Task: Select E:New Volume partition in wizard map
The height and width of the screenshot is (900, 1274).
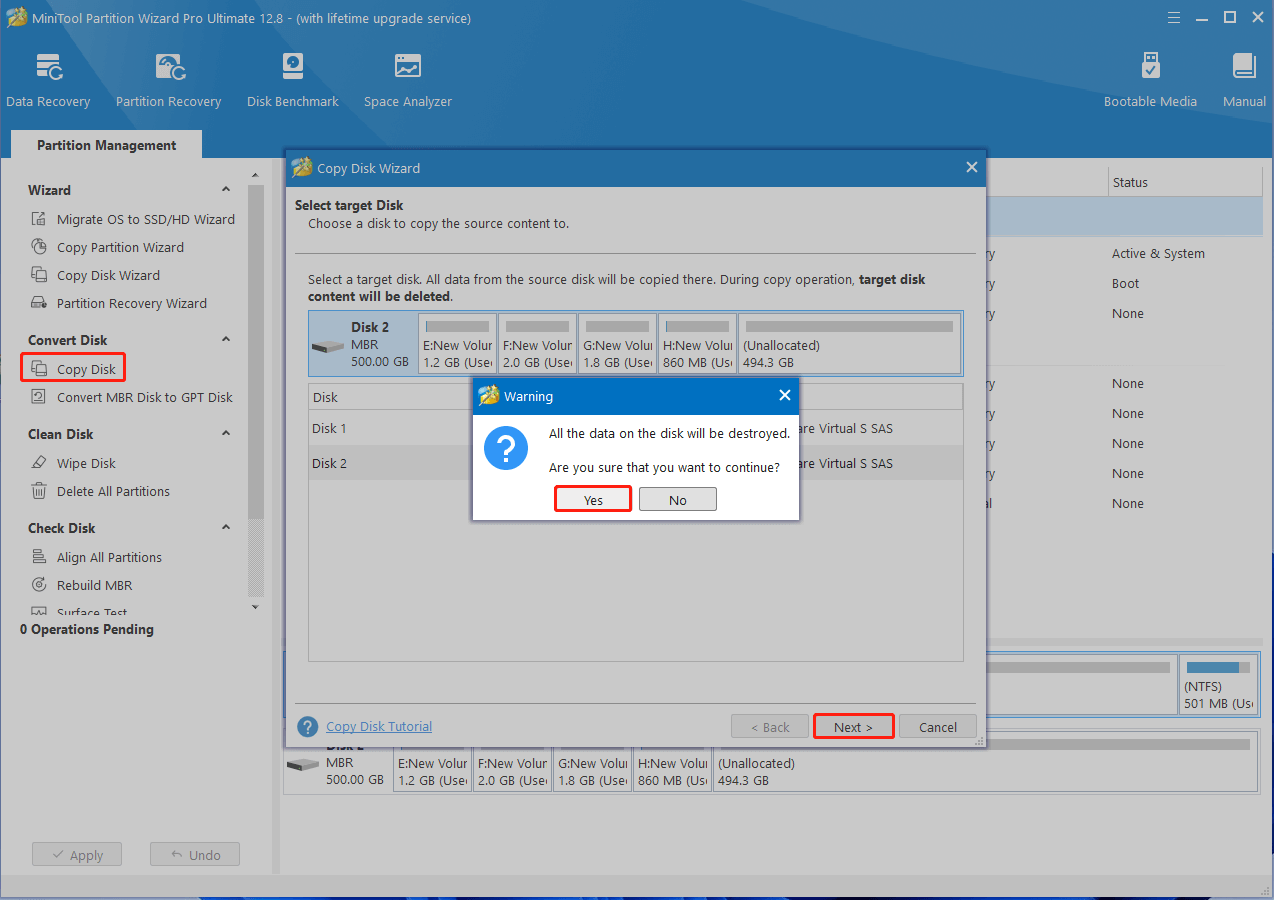Action: (x=458, y=343)
